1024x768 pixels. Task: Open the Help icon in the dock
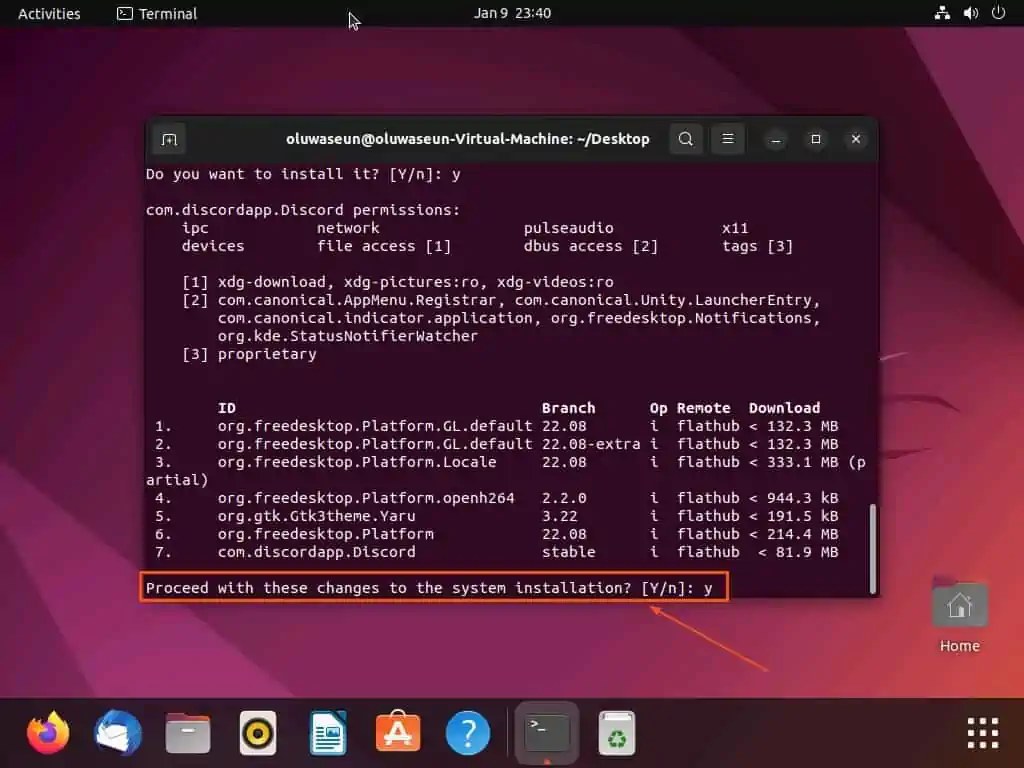coord(468,733)
